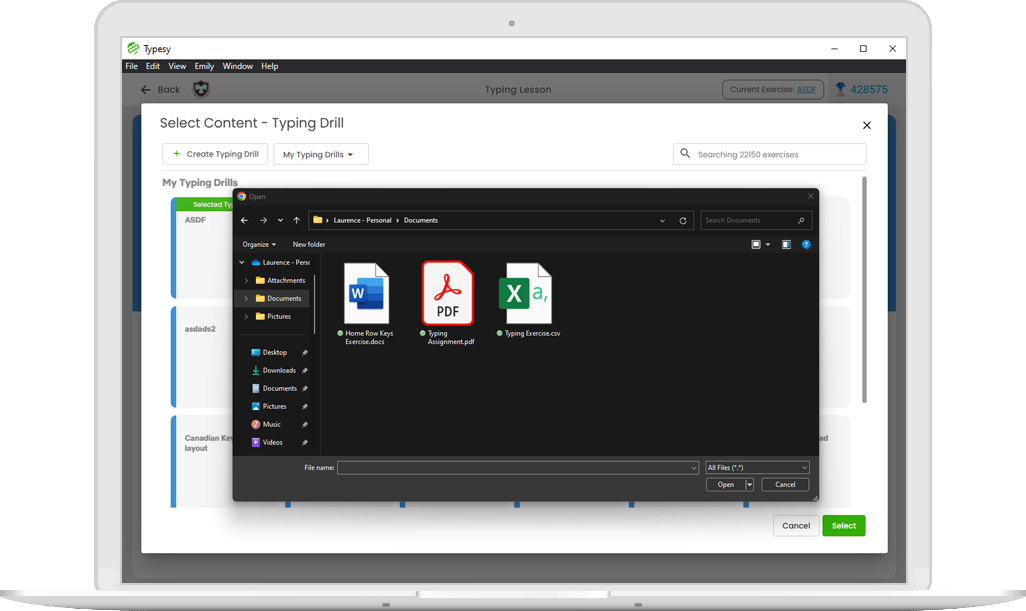Image resolution: width=1026 pixels, height=611 pixels.
Task: Click New folder in the Open dialog
Action: click(309, 245)
